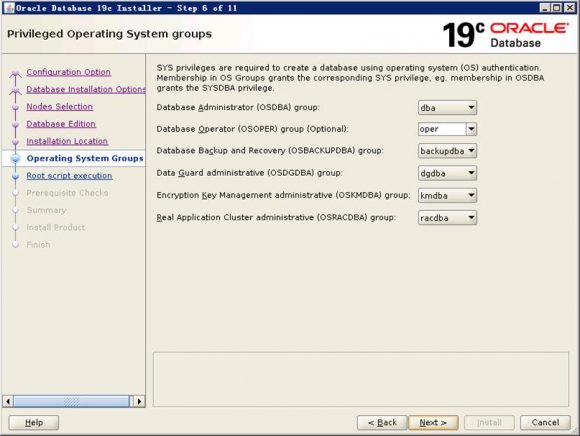This screenshot has width=580, height=436.
Task: Open the OSDBA group dropdown arrow
Action: coord(471,108)
